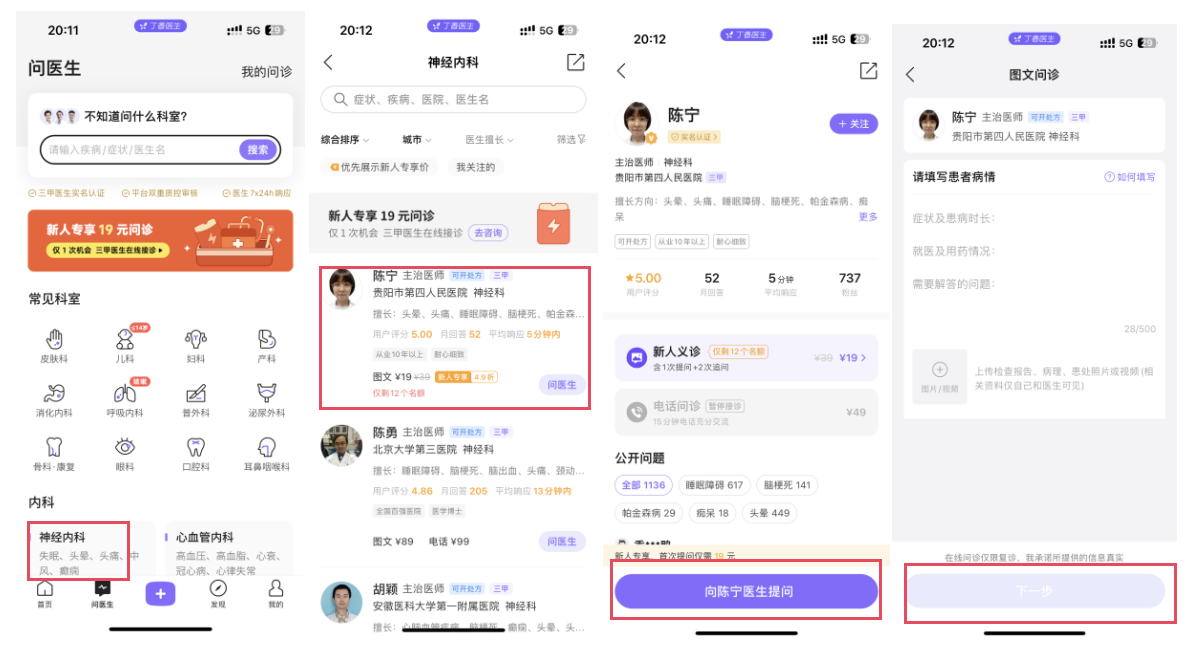Image resolution: width=1195 pixels, height=647 pixels.
Task: Toggle the 我关注的 filter chip
Action: click(476, 167)
